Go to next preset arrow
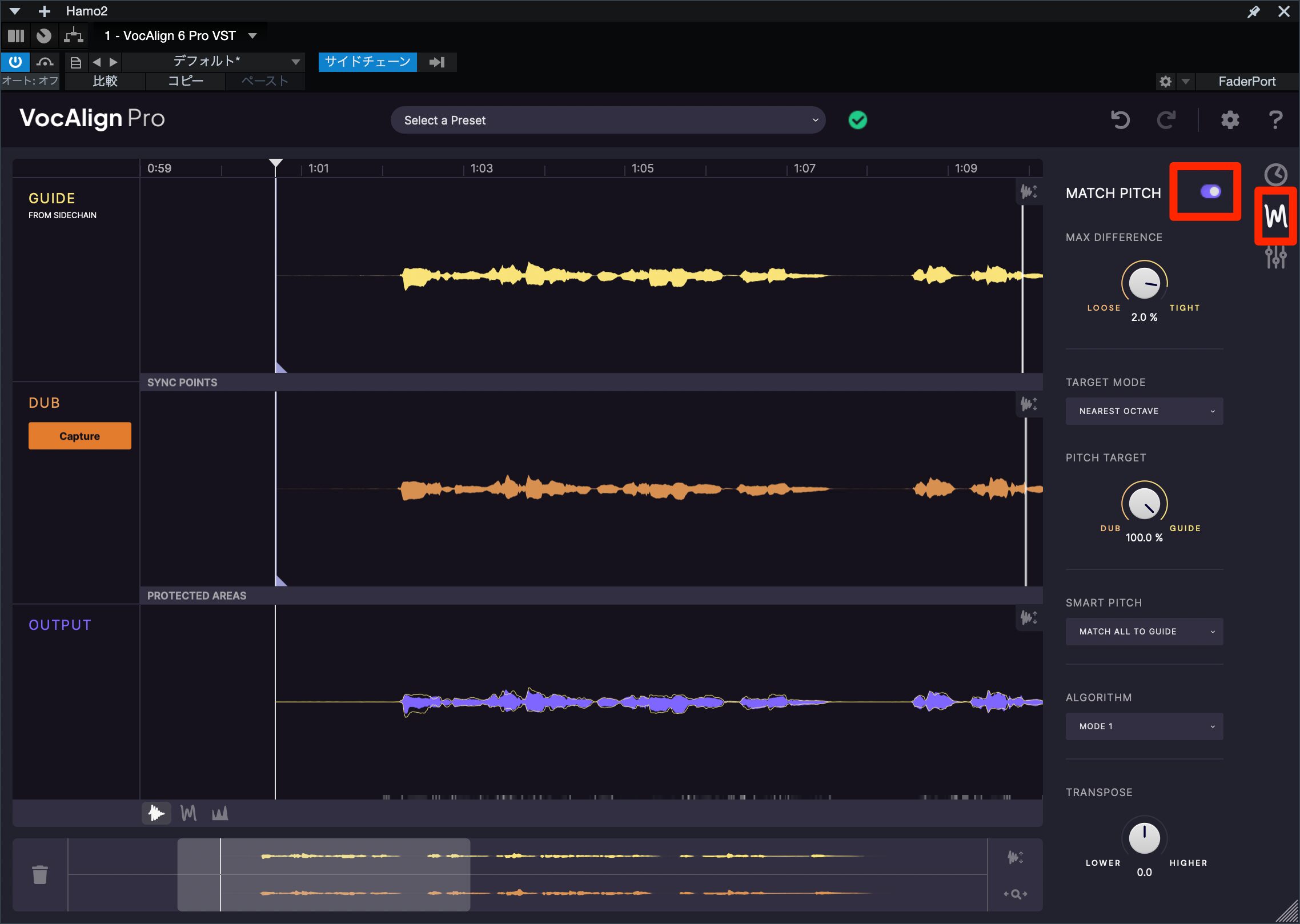The height and width of the screenshot is (924, 1300). tap(113, 62)
